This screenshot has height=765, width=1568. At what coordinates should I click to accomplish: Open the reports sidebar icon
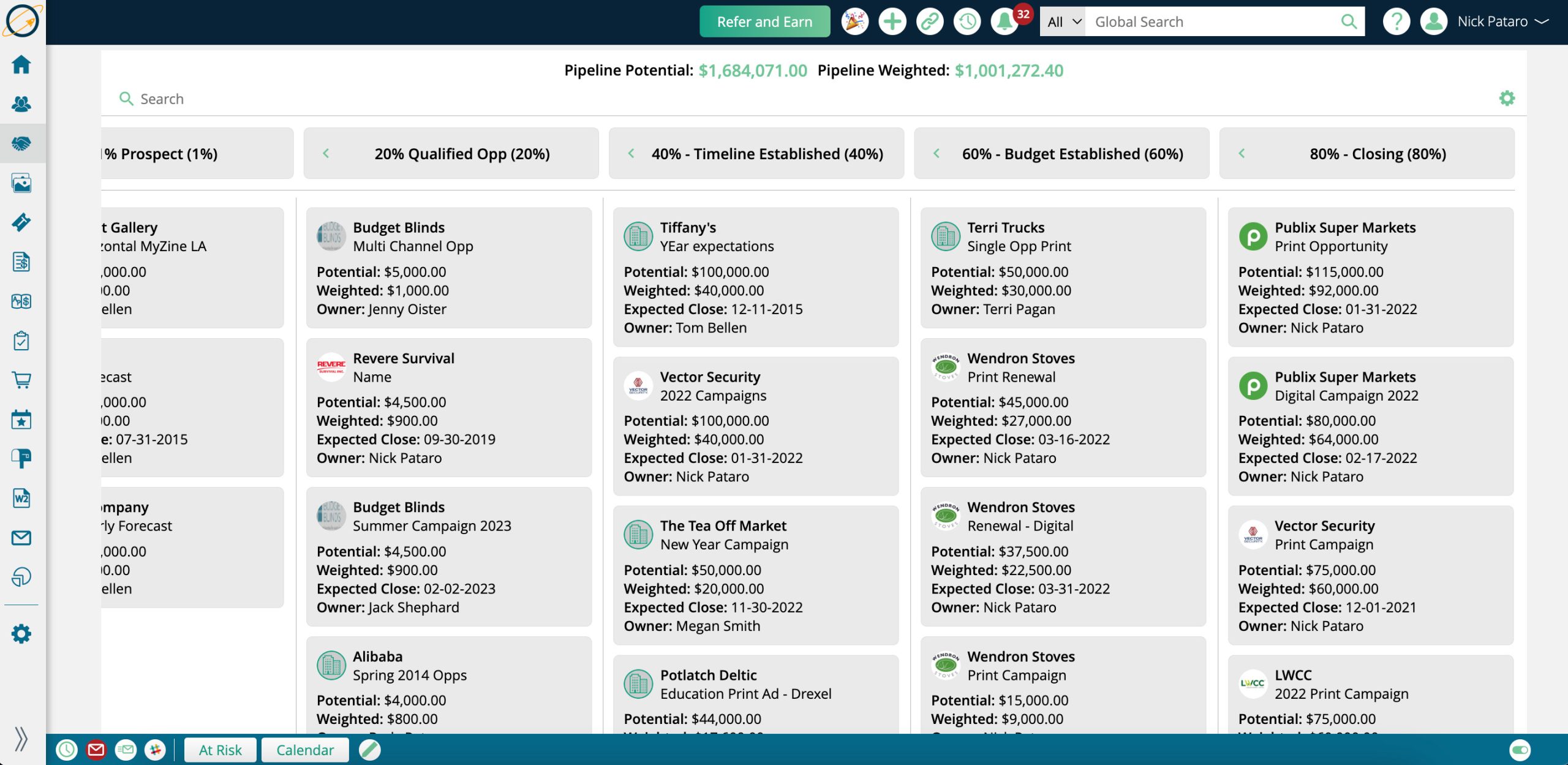22,578
